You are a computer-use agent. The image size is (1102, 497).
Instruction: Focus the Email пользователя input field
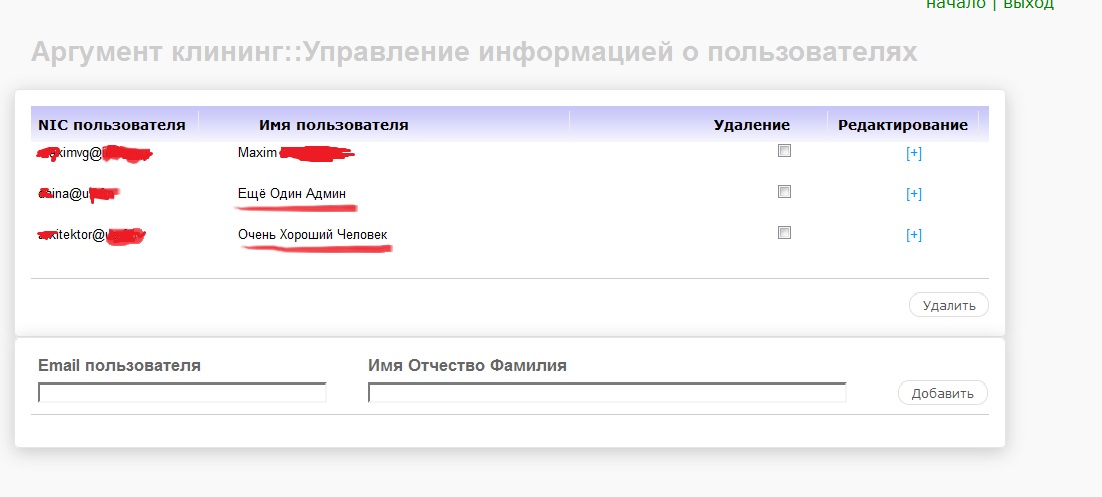click(x=182, y=393)
